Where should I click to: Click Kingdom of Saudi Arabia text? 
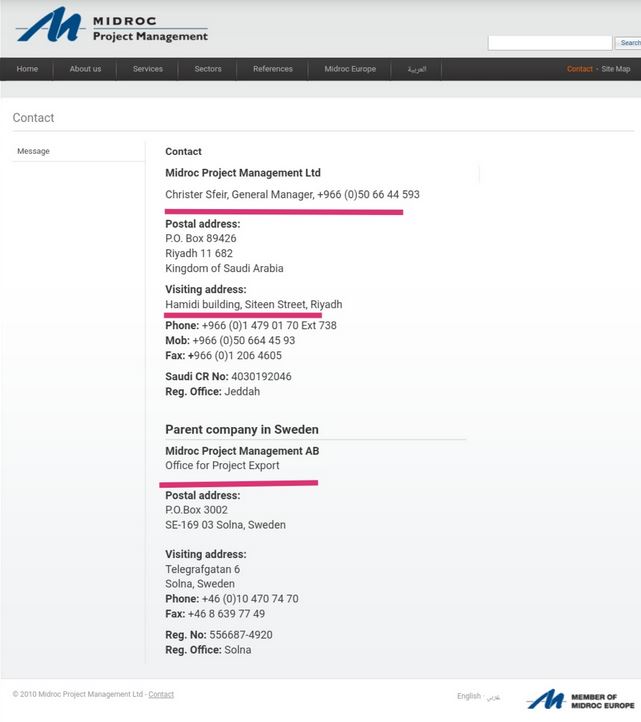point(224,268)
